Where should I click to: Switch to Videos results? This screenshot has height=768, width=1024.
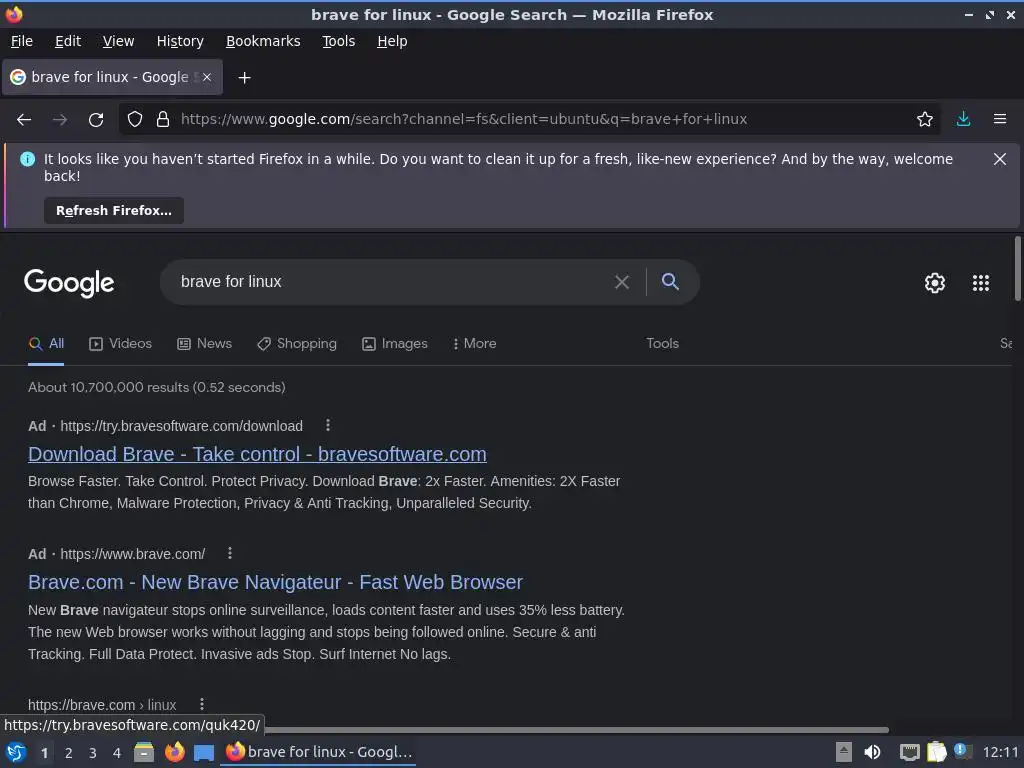click(x=120, y=344)
